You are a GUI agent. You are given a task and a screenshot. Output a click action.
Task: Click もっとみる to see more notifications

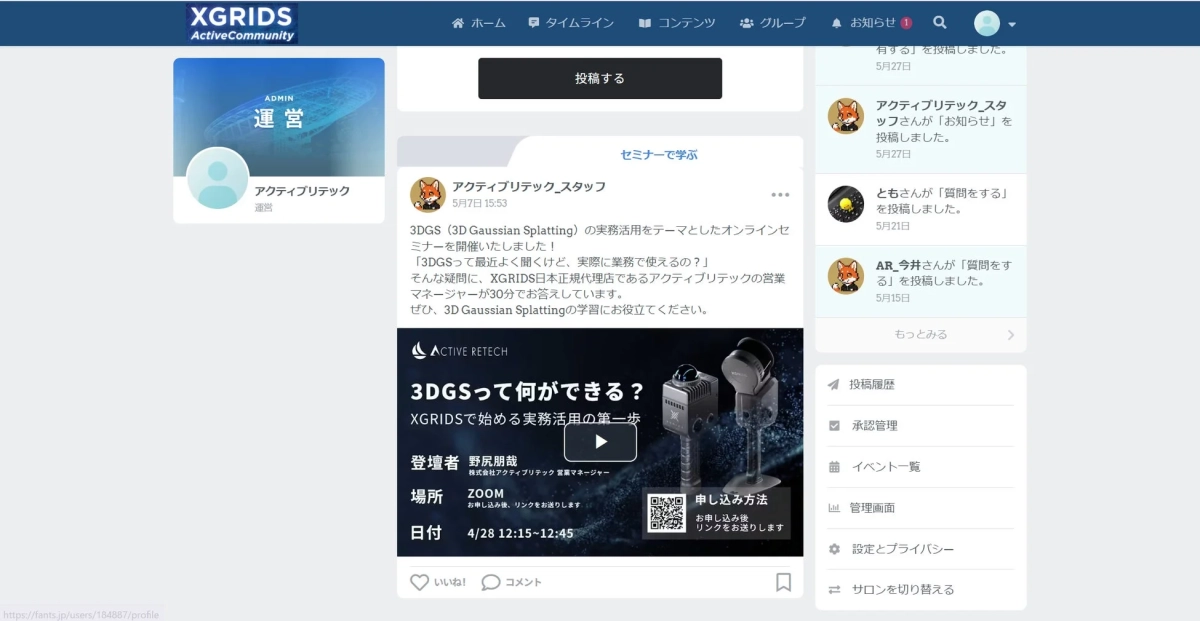coord(921,335)
